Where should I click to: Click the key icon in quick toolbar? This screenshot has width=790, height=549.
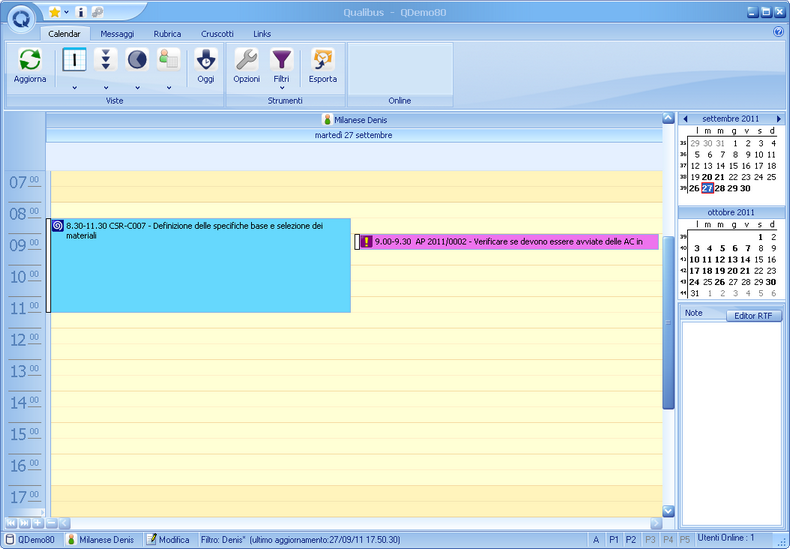tap(97, 12)
